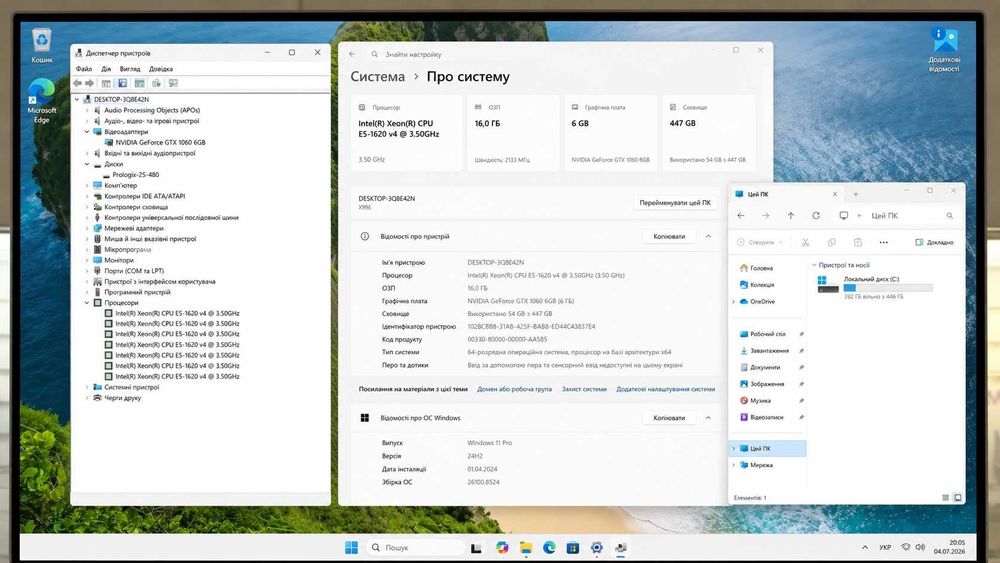
Task: Open Task View from the taskbar
Action: pos(476,548)
